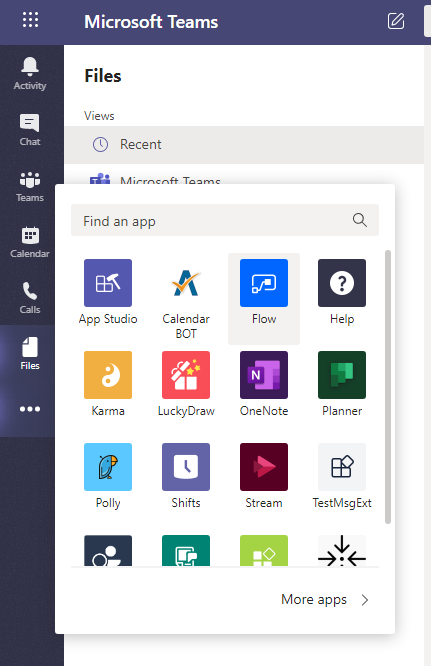Click the Microsoft Teams title
This screenshot has width=431, height=666.
click(151, 22)
